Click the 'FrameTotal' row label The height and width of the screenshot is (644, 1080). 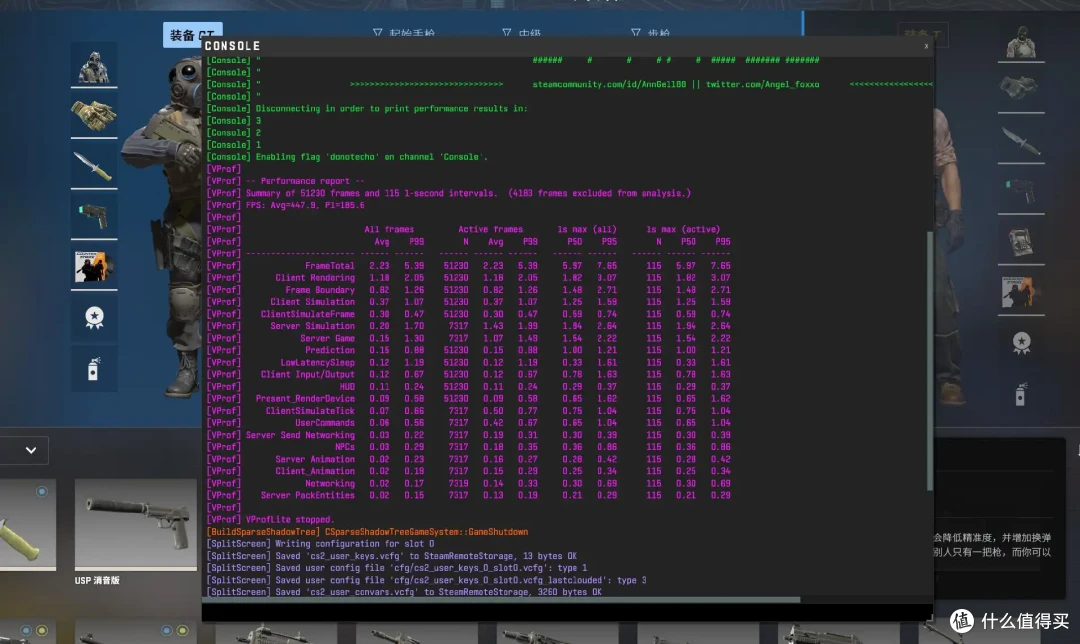pyautogui.click(x=329, y=266)
